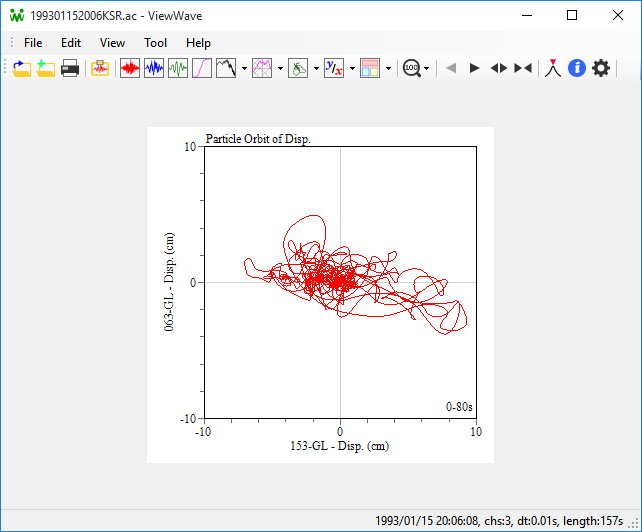Open the waveform case icon

pos(100,68)
